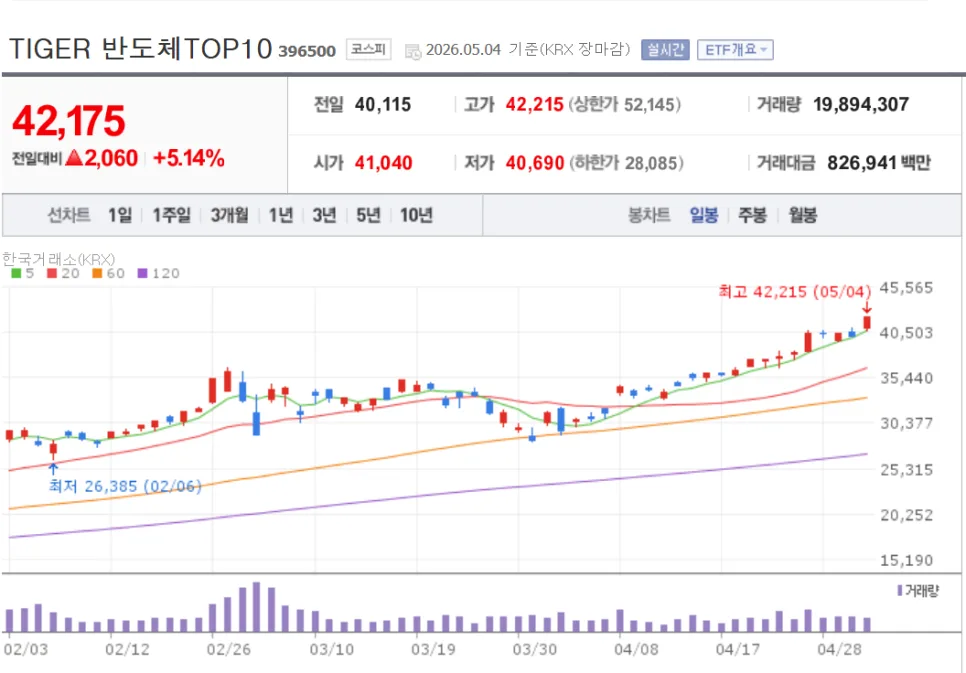Click the stock code 396500

click(x=307, y=51)
